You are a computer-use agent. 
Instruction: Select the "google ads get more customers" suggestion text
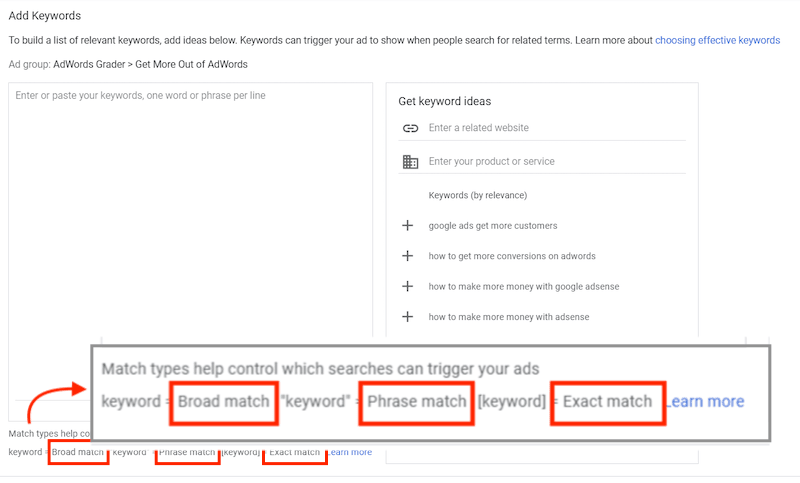(x=493, y=226)
